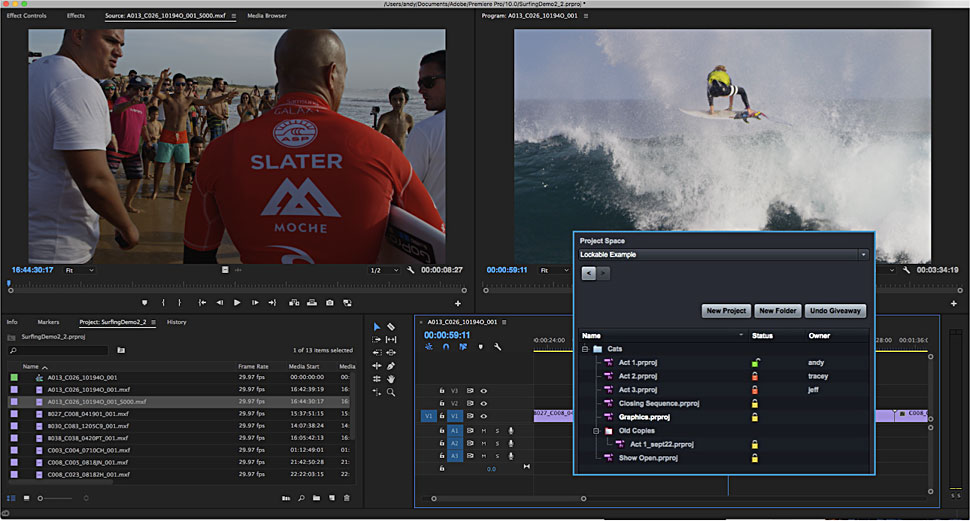Select the Zoom magnifier tool

tap(391, 392)
